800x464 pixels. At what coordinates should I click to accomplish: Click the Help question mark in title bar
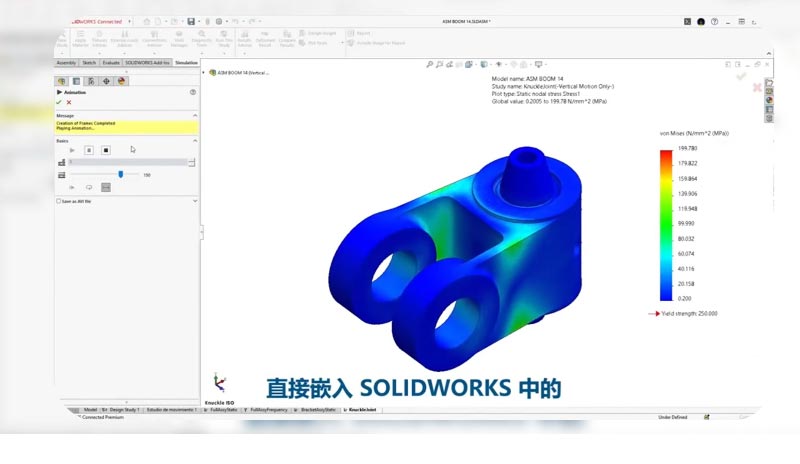[715, 21]
